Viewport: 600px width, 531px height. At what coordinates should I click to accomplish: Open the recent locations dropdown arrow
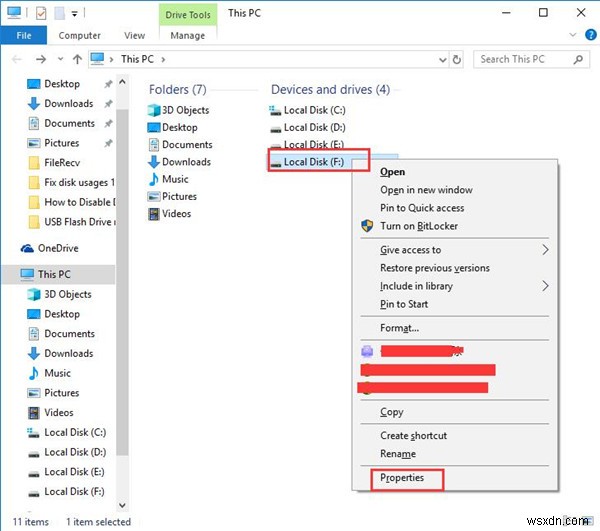tap(60, 59)
